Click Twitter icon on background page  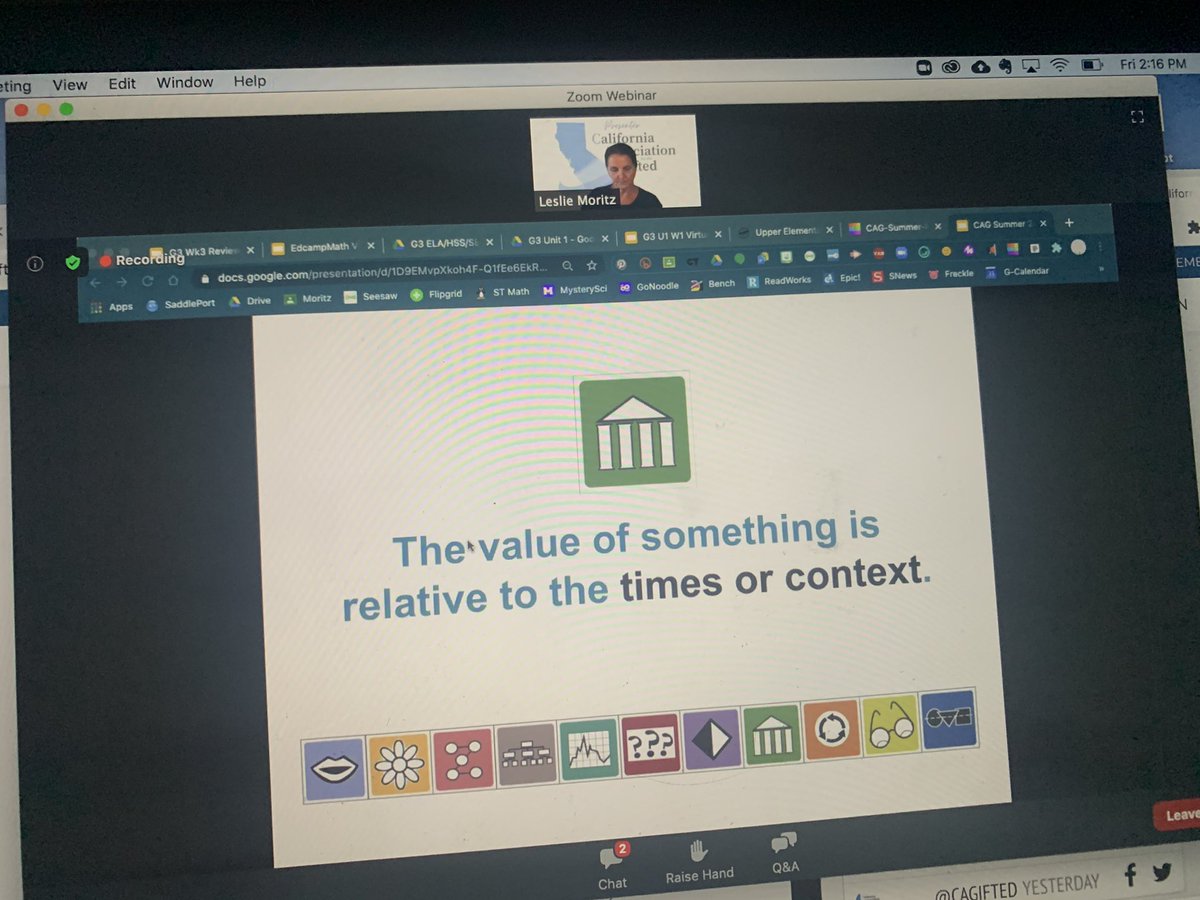click(x=1161, y=873)
